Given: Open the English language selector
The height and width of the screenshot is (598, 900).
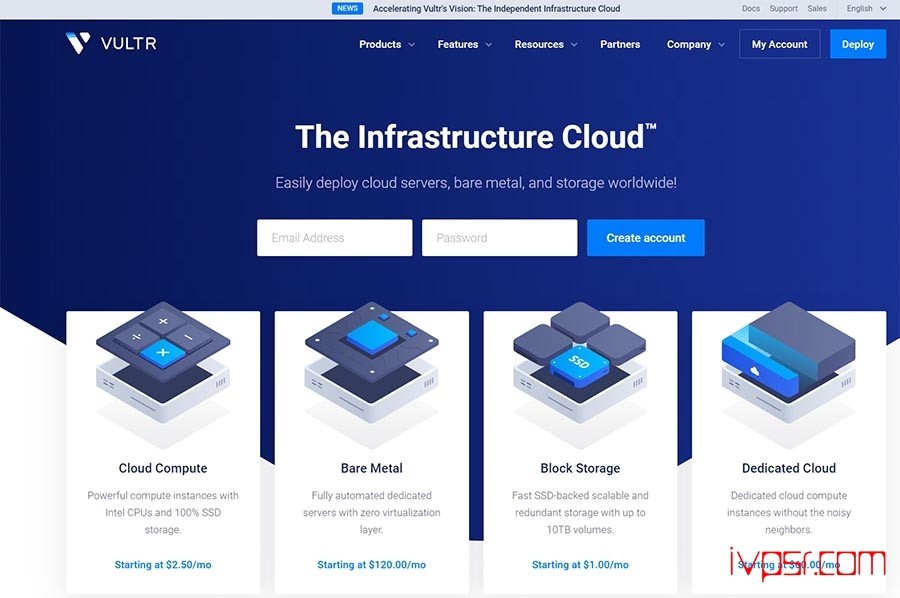Looking at the screenshot, I should click(x=866, y=9).
